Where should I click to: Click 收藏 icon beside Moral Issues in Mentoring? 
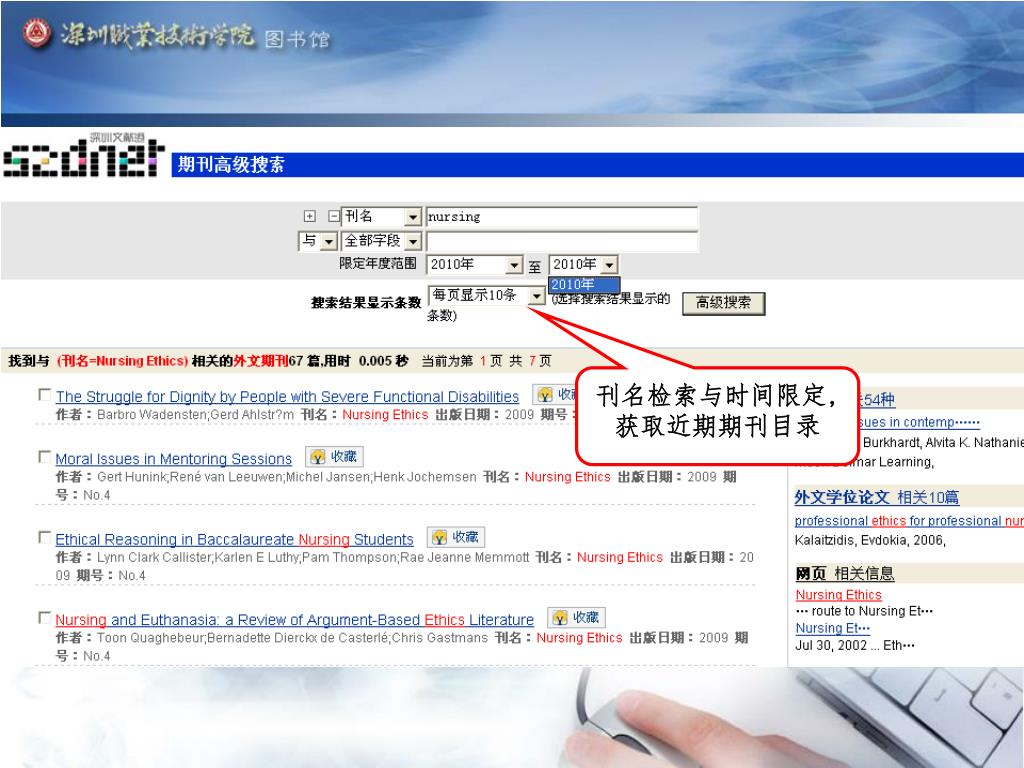click(x=334, y=456)
